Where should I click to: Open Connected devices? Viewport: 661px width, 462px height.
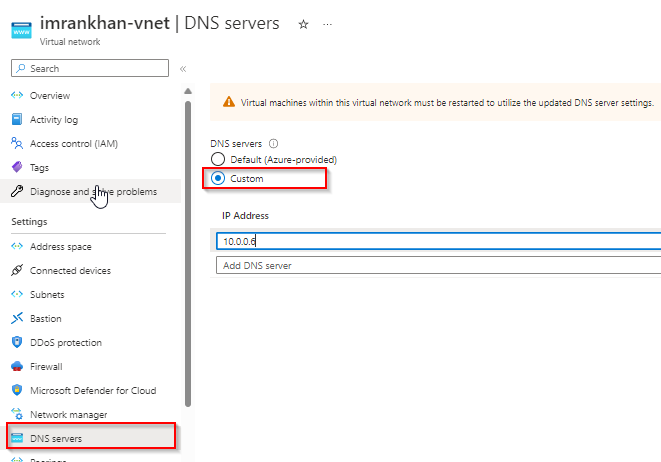[70, 271]
